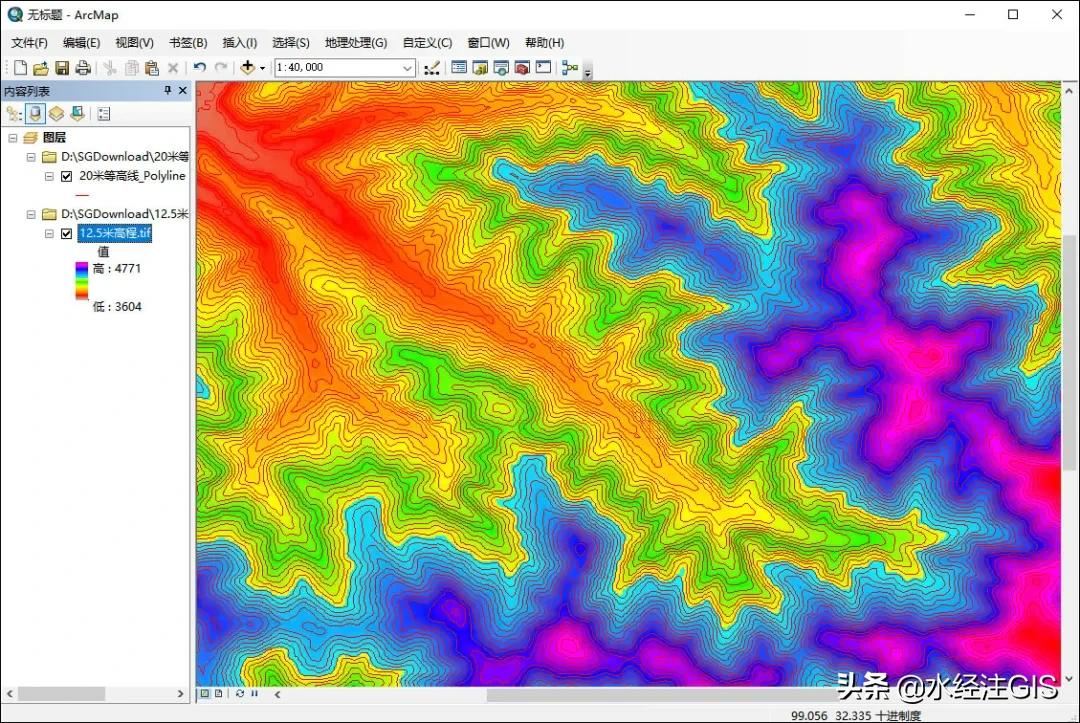Open the Search window
The image size is (1080, 723).
coord(501,67)
